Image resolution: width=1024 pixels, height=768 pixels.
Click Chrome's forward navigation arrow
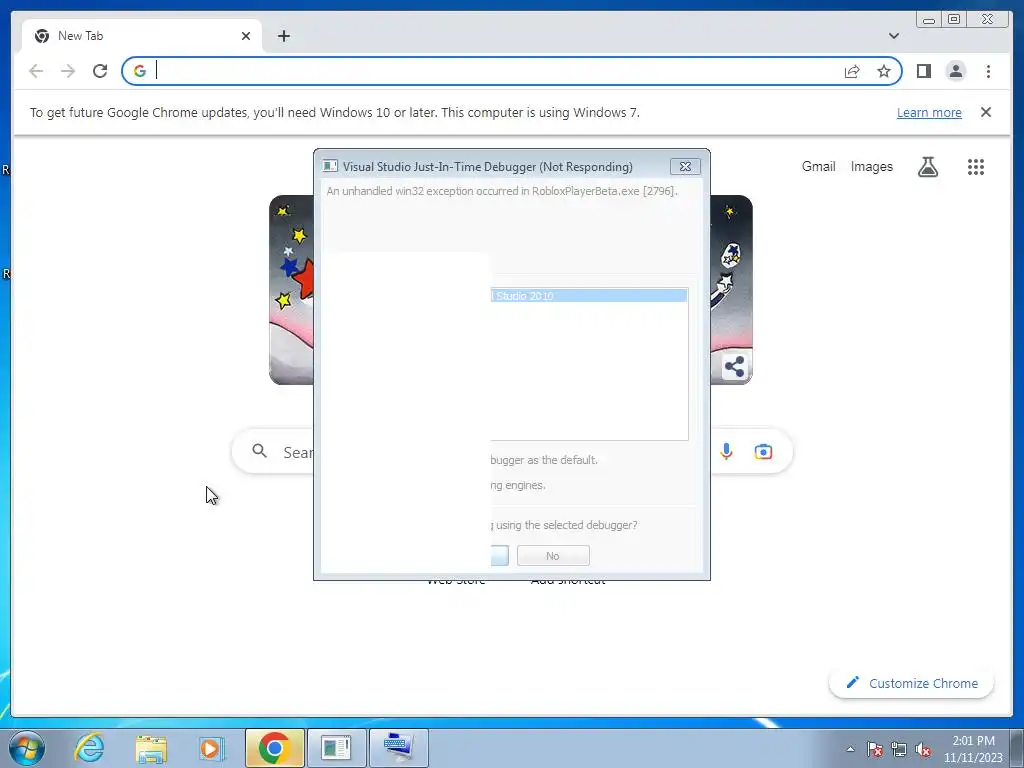pos(68,71)
